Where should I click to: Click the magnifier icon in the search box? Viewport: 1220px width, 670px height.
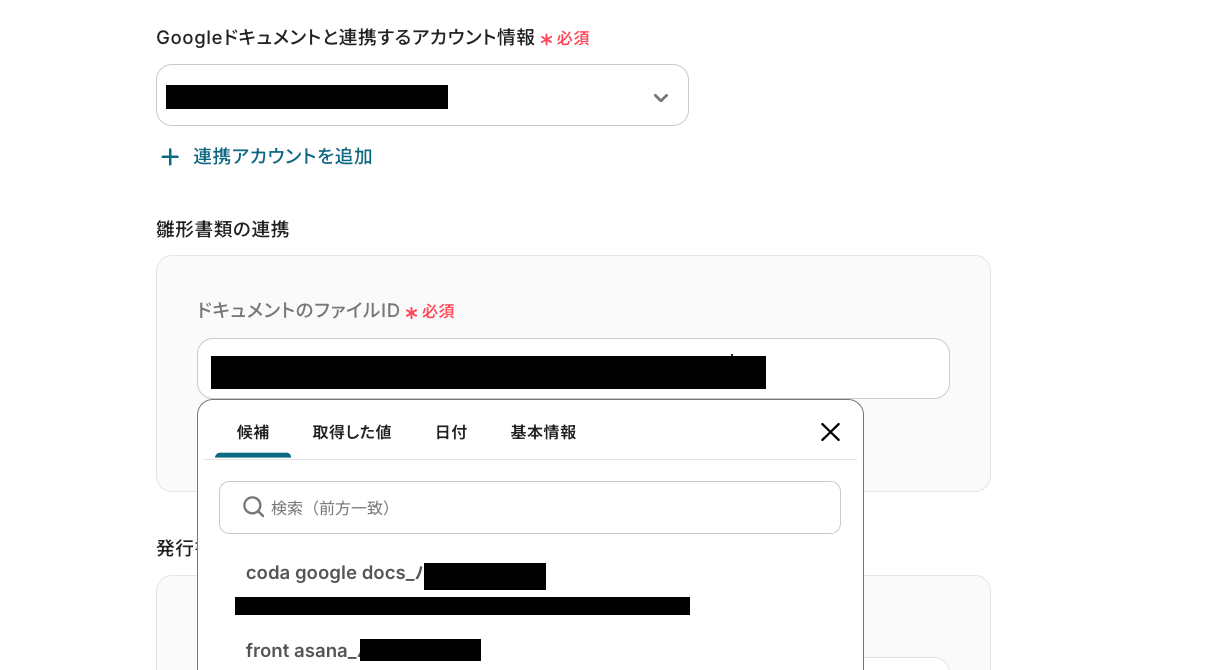click(x=254, y=507)
